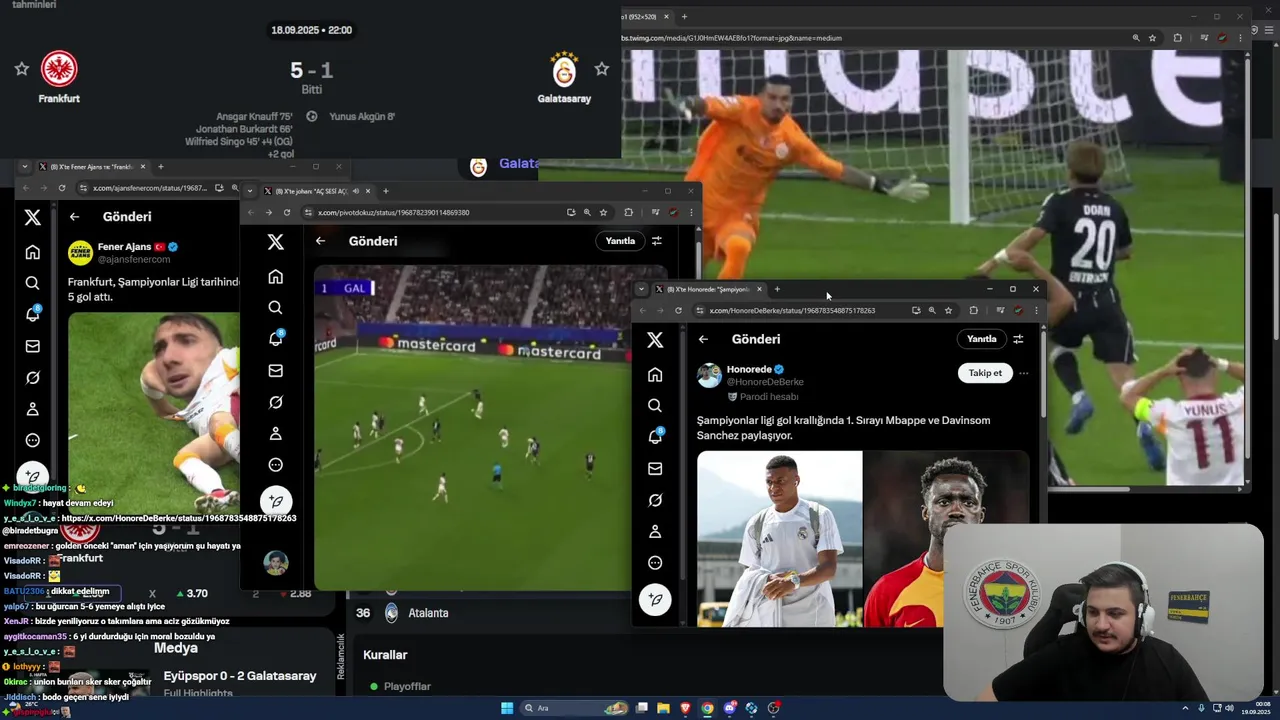The image size is (1280, 720).
Task: Expand tab search chevron in Fener Ajans window
Action: pyautogui.click(x=26, y=167)
